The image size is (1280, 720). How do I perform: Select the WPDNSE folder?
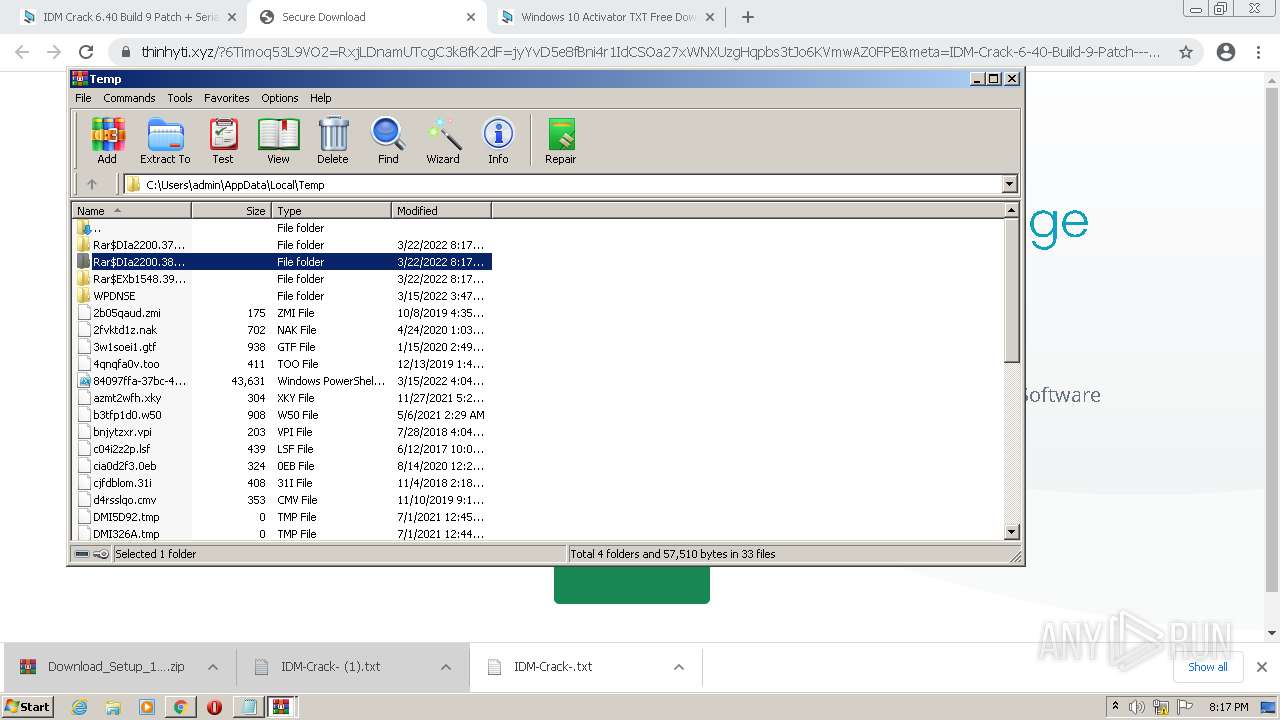point(282,296)
